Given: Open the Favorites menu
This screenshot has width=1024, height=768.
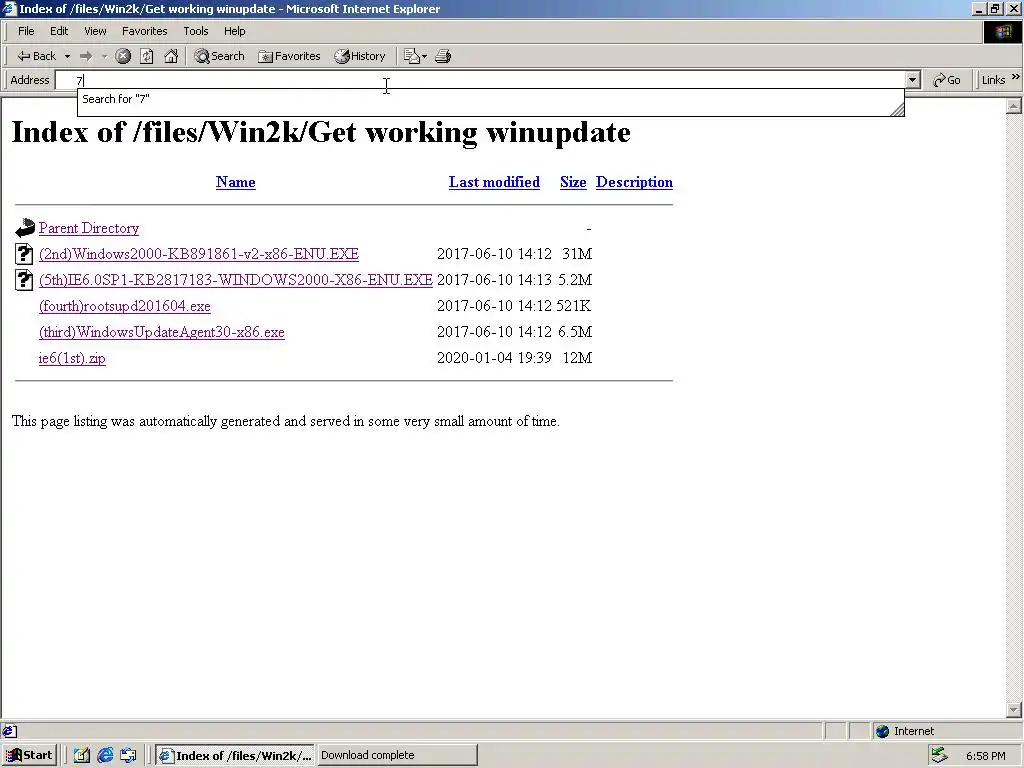Looking at the screenshot, I should [x=144, y=31].
